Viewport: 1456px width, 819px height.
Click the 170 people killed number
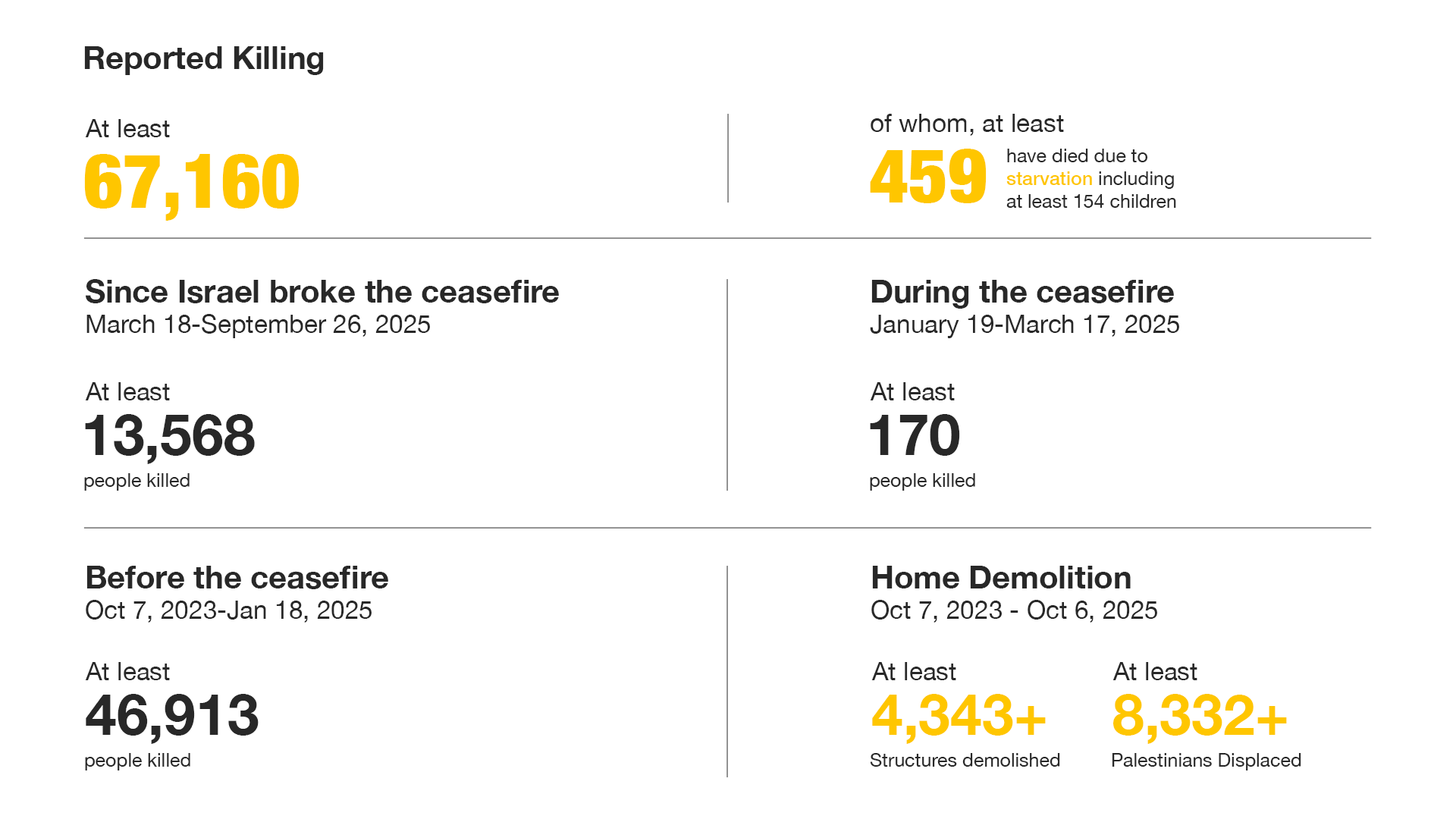pos(915,436)
